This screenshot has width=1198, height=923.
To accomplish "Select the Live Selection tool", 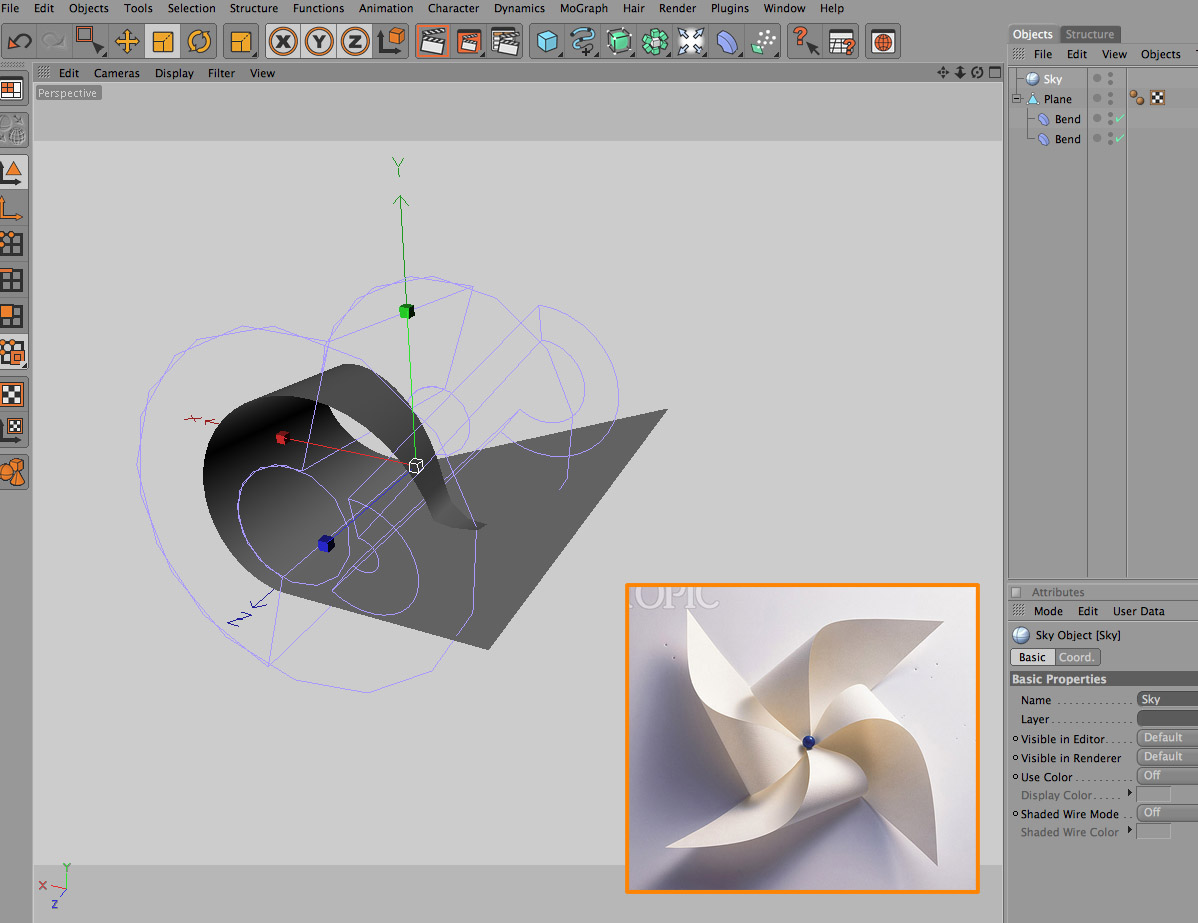I will [x=90, y=41].
